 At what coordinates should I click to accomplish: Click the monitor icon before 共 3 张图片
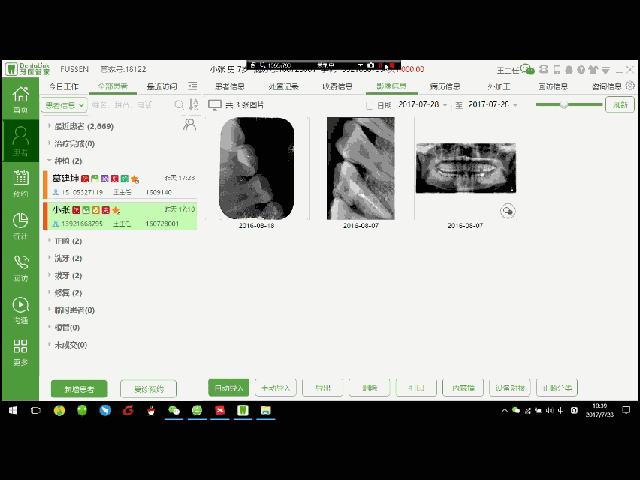pos(215,105)
